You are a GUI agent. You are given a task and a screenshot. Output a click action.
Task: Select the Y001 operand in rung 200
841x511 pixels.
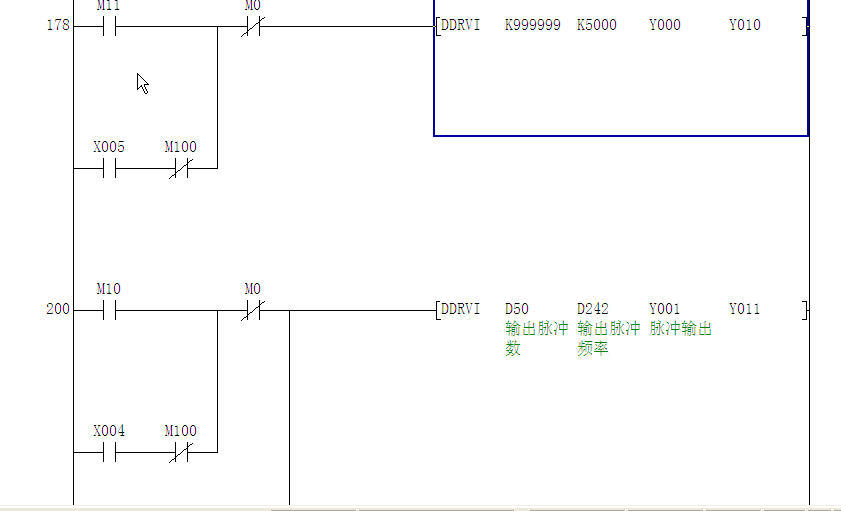click(x=664, y=310)
